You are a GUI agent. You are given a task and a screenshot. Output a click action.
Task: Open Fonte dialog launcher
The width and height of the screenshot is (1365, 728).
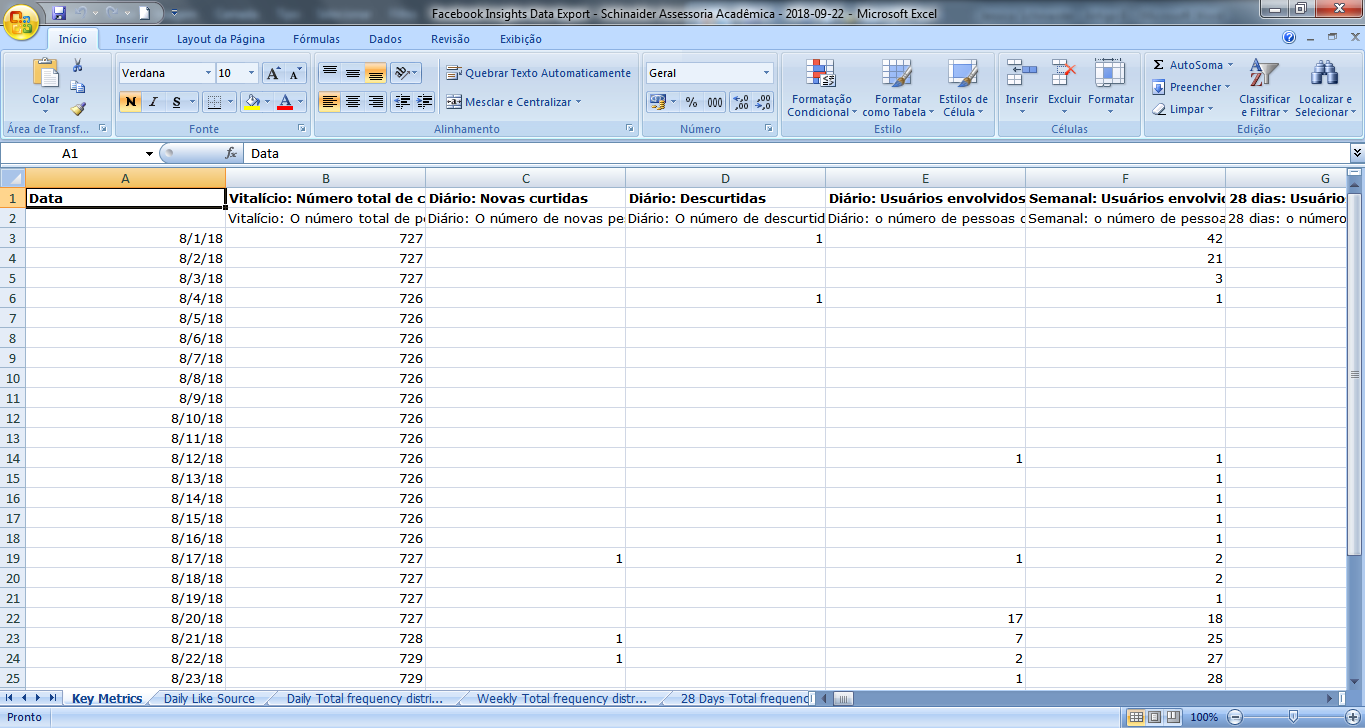[302, 129]
